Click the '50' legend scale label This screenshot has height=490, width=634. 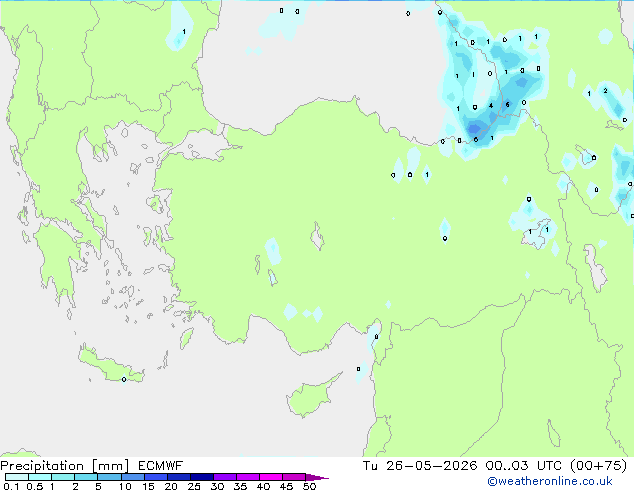pyautogui.click(x=309, y=486)
